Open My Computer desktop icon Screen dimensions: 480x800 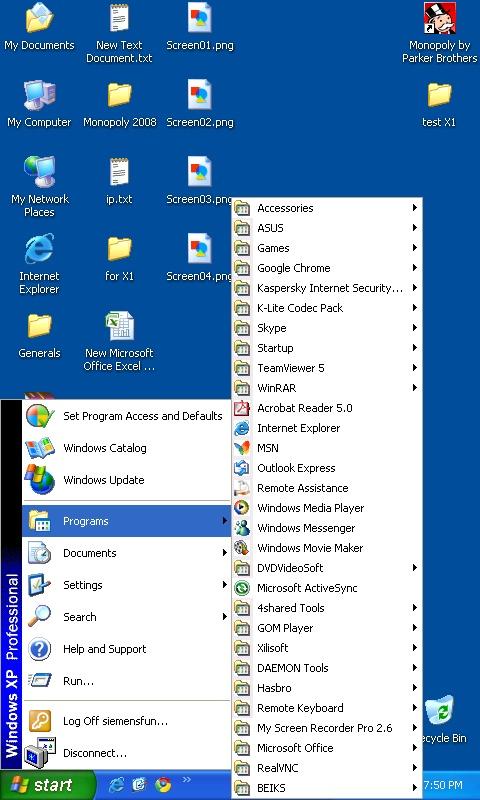pos(39,104)
